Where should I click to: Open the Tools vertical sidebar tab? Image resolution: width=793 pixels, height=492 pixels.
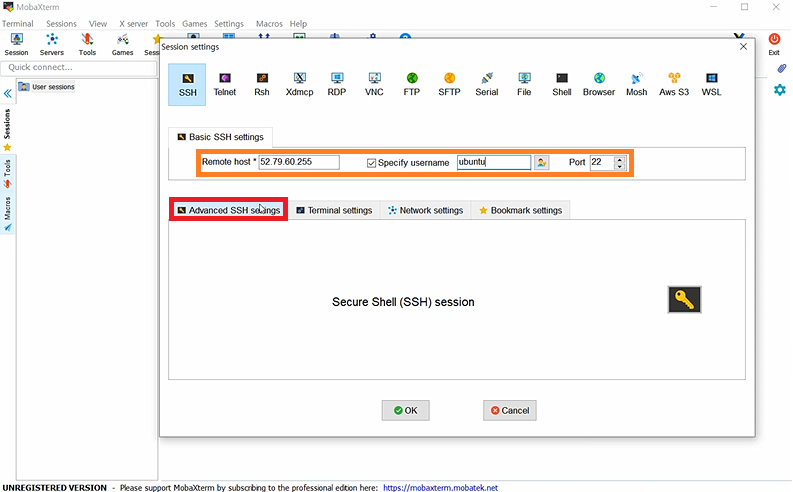(x=7, y=173)
